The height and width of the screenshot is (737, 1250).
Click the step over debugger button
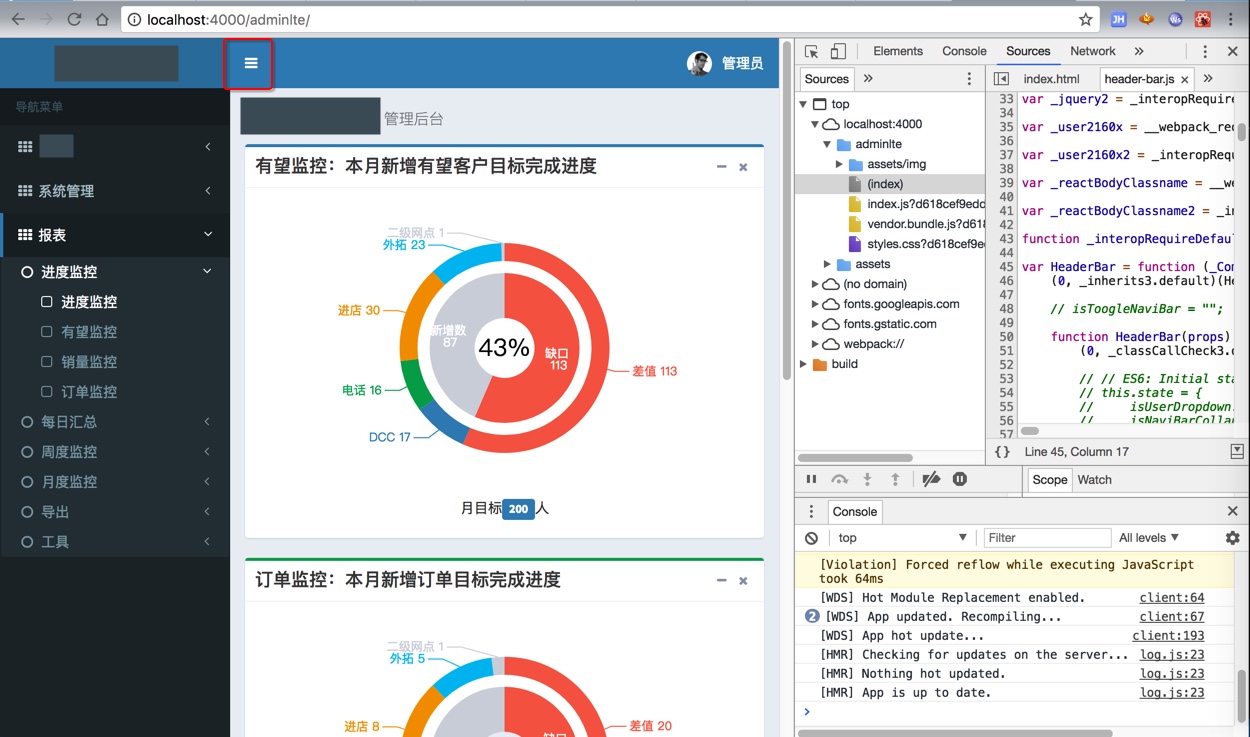point(840,480)
